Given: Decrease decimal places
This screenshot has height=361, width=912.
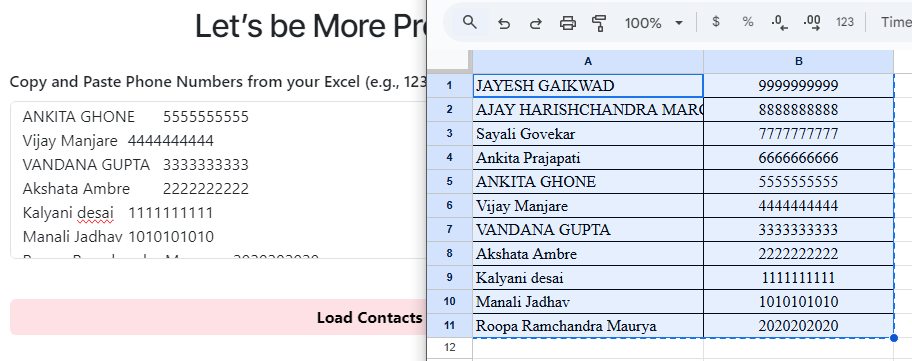Looking at the screenshot, I should coord(779,23).
